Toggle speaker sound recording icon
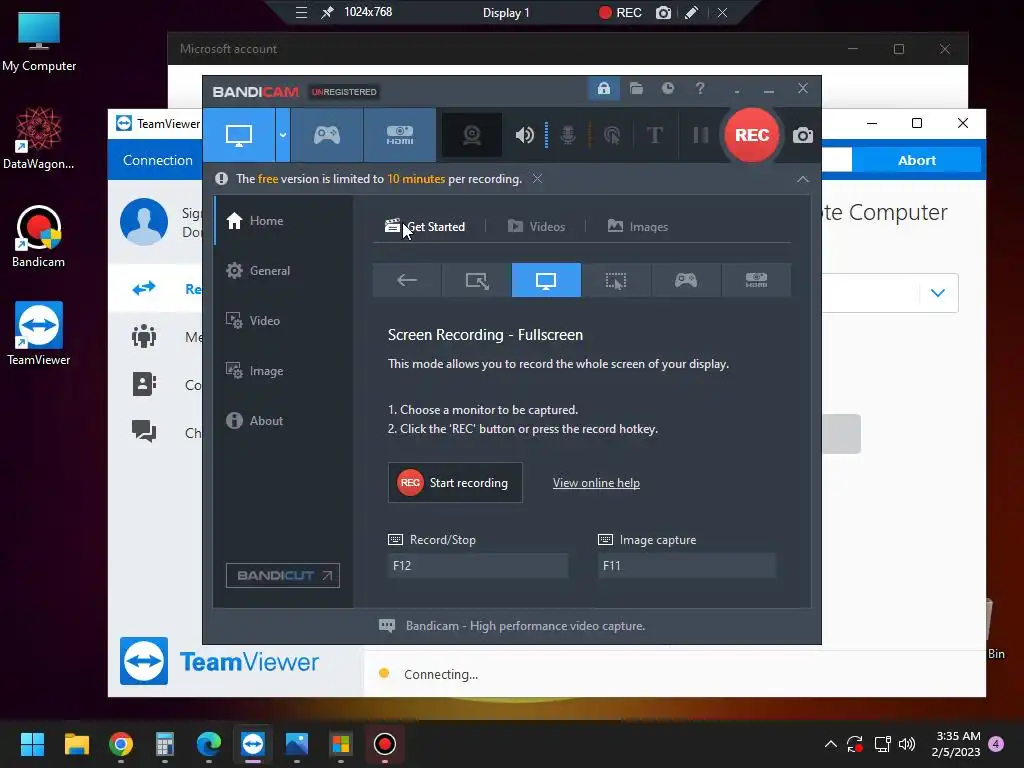Viewport: 1024px width, 768px height. pos(524,135)
